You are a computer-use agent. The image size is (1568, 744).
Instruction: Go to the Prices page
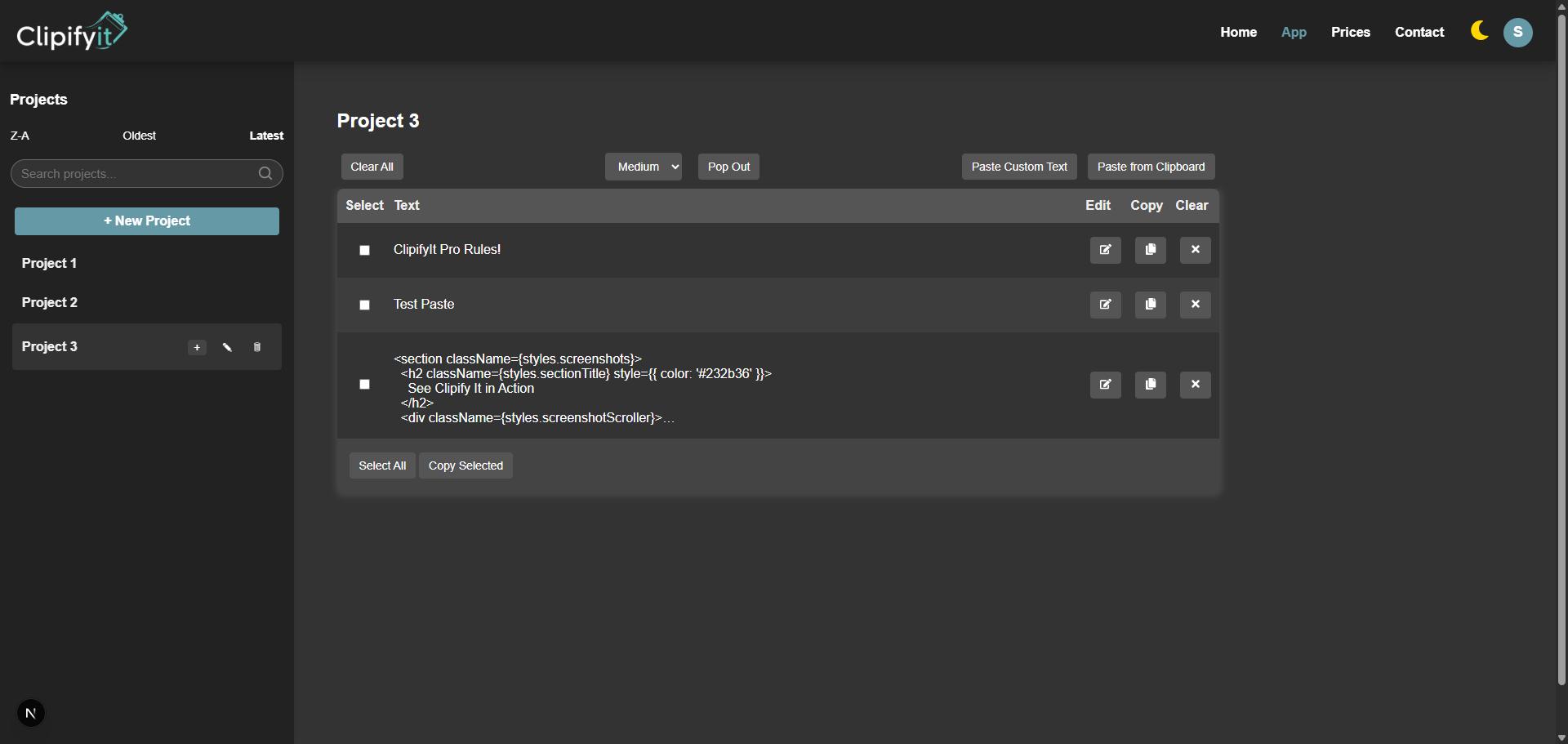(x=1350, y=33)
